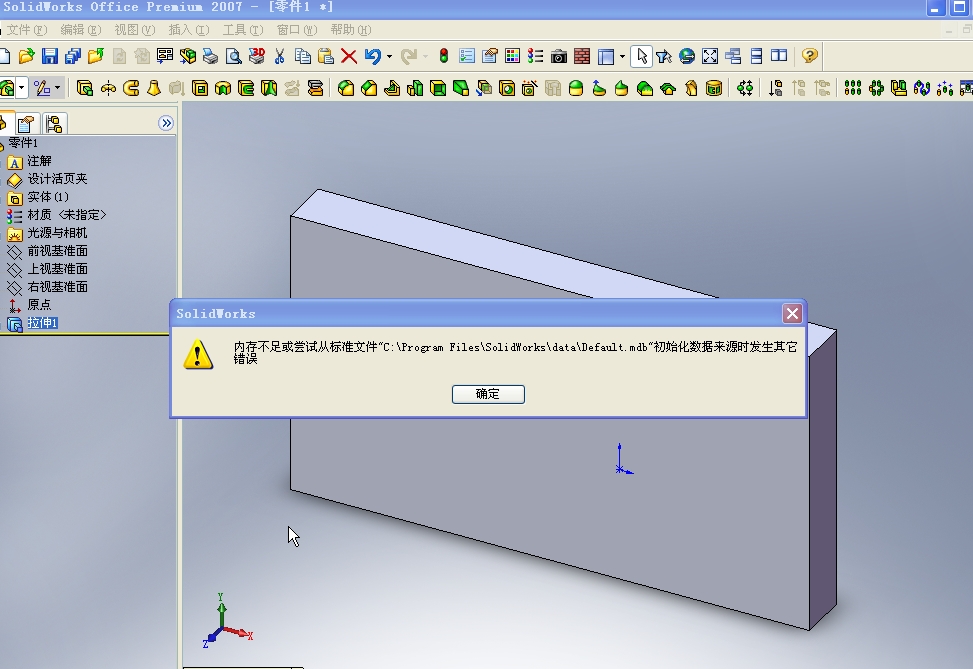Click the Copy icon
The width and height of the screenshot is (973, 669).
coord(303,56)
